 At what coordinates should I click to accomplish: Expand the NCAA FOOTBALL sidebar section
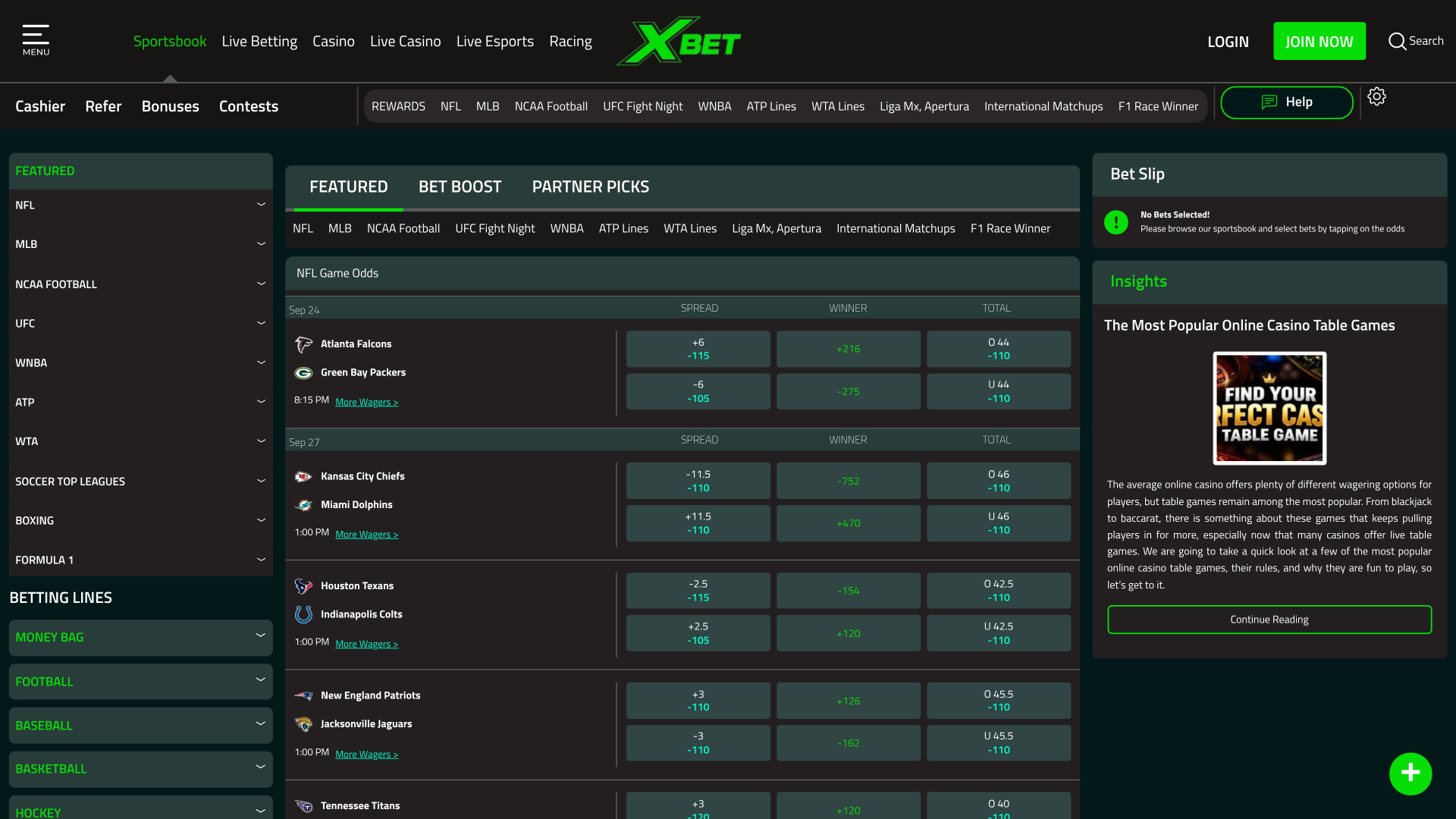140,284
